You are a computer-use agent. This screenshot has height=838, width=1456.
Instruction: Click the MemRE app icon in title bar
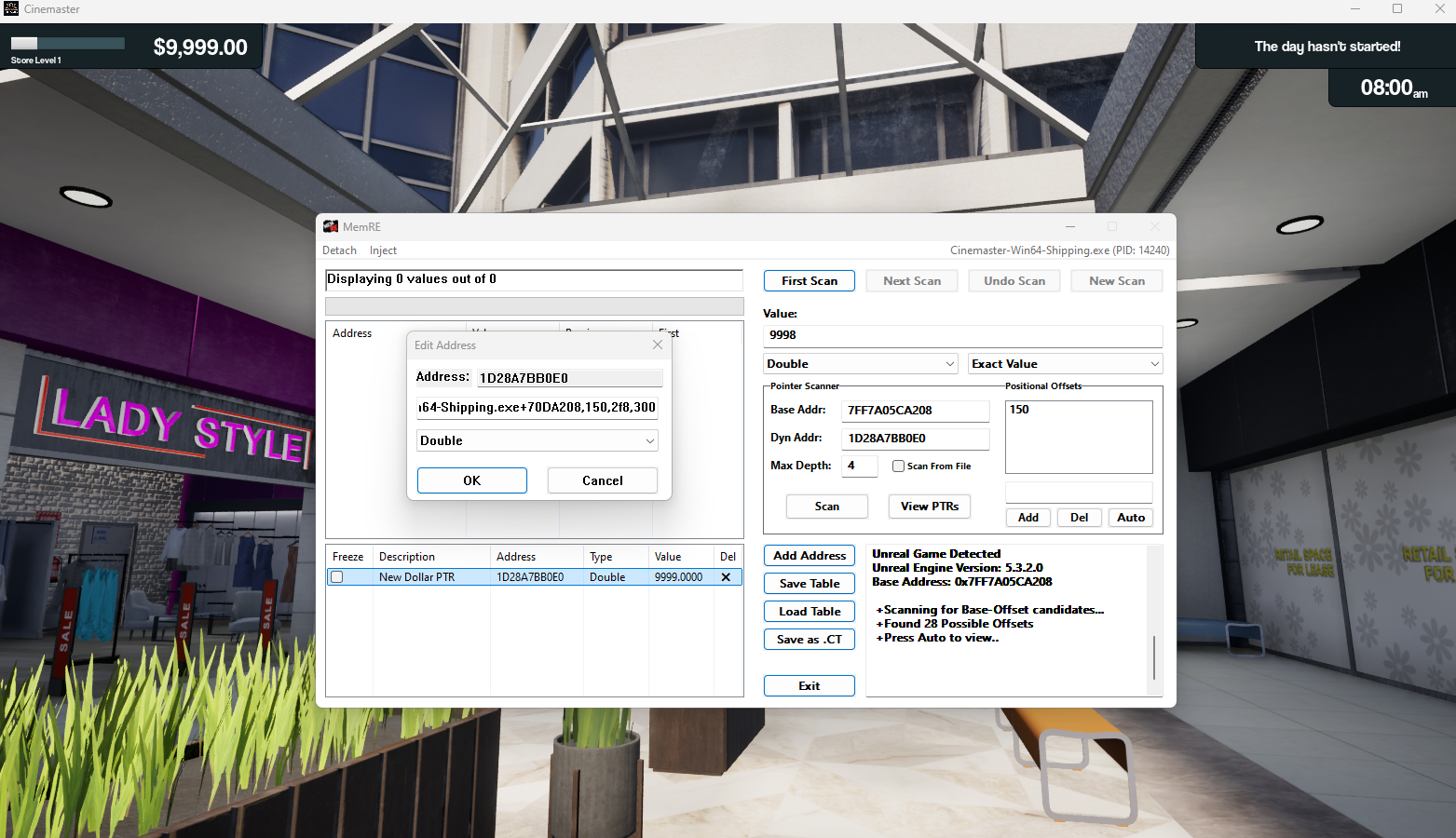[331, 226]
